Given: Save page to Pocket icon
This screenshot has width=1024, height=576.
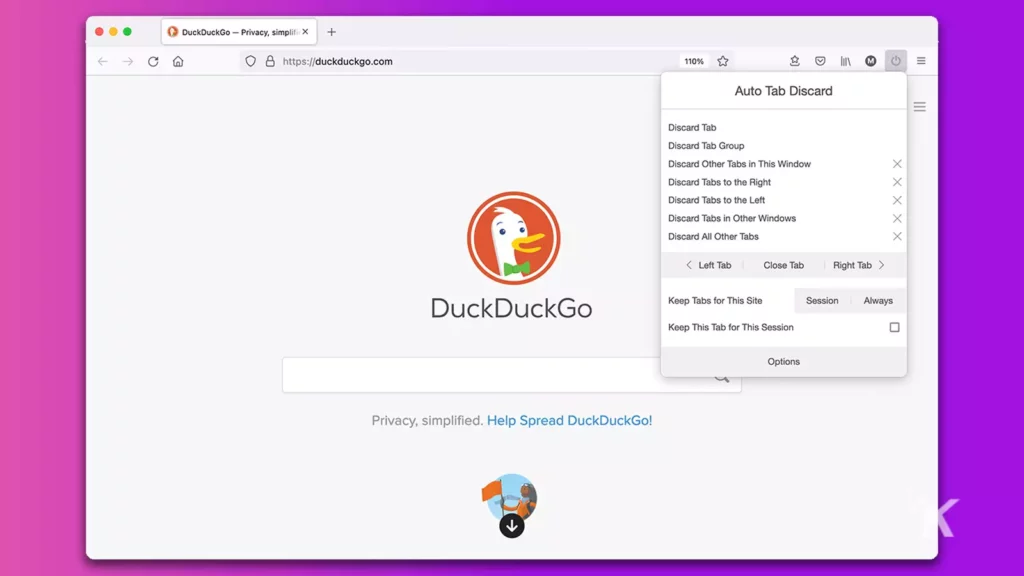Looking at the screenshot, I should click(x=820, y=61).
